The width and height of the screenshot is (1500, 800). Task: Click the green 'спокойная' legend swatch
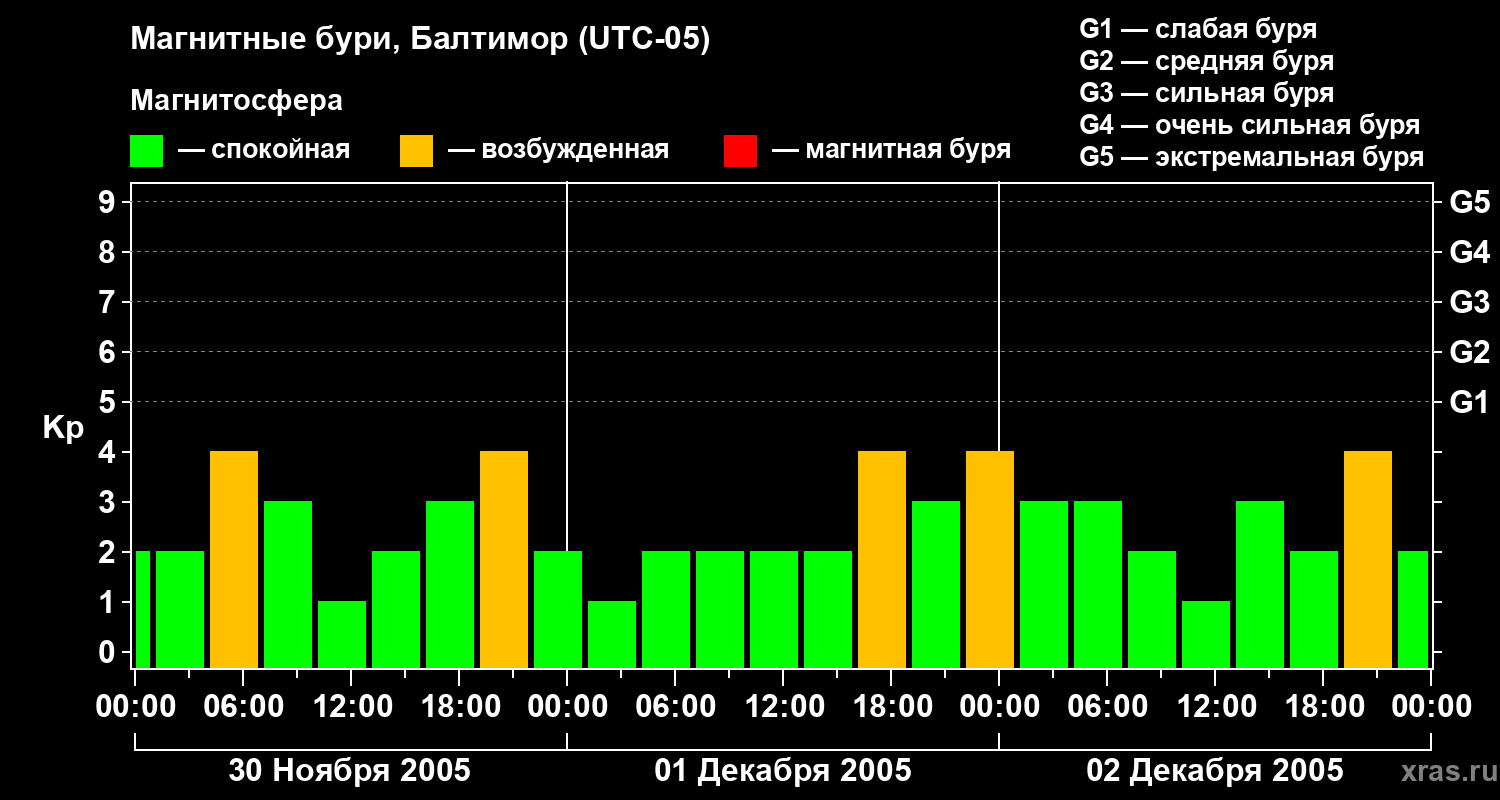tap(146, 151)
